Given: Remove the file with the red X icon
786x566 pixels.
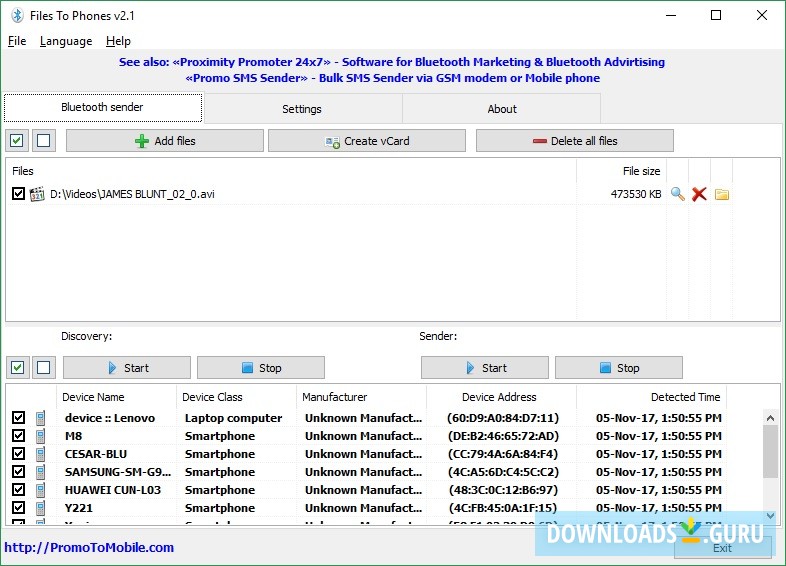Looking at the screenshot, I should point(699,194).
